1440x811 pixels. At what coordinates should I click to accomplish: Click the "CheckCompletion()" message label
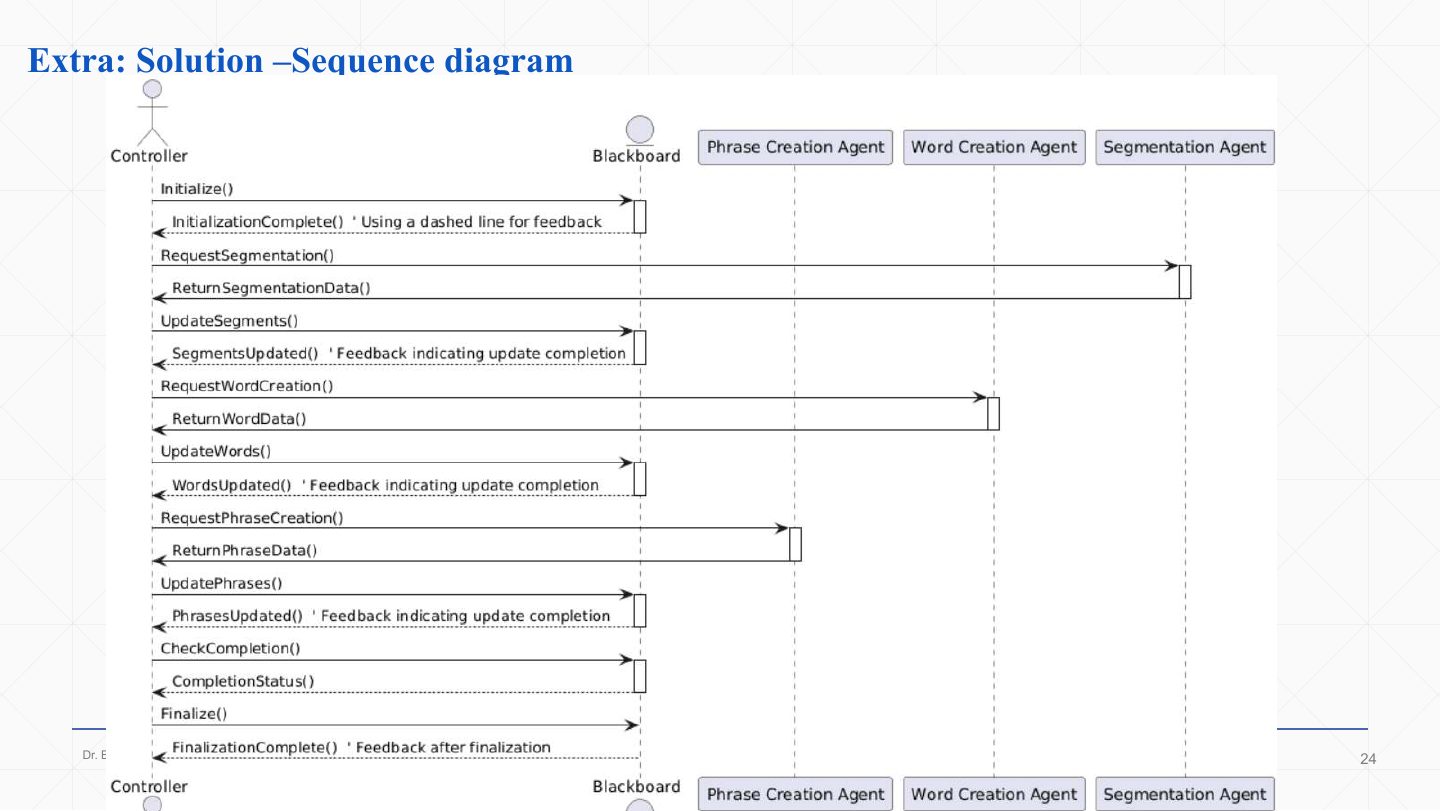pos(231,648)
